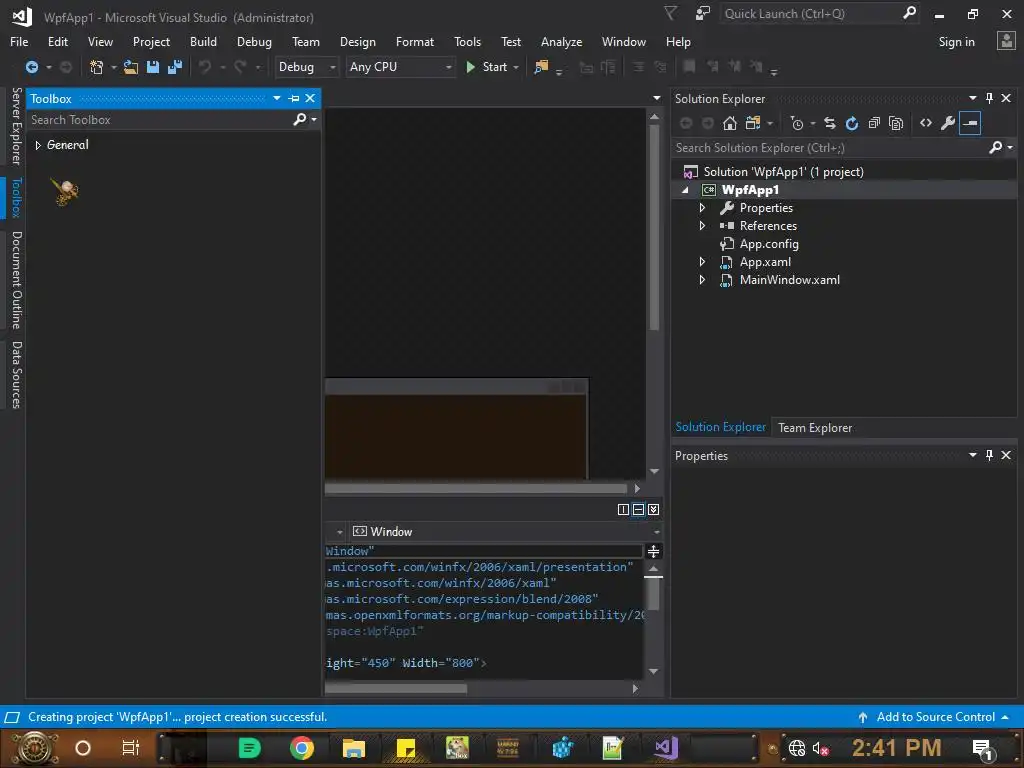Select App.config in Solution Explorer
This screenshot has width=1024, height=768.
click(769, 244)
